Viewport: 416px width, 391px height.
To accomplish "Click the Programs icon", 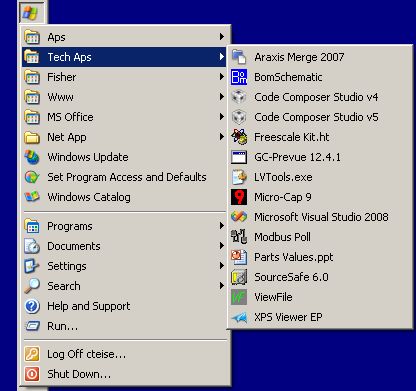I will tap(32, 226).
